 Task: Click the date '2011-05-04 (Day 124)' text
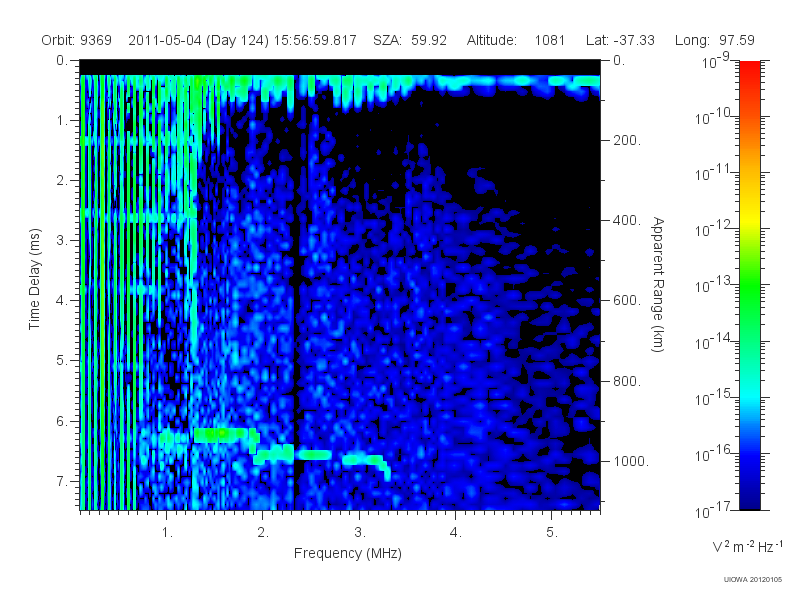[198, 40]
